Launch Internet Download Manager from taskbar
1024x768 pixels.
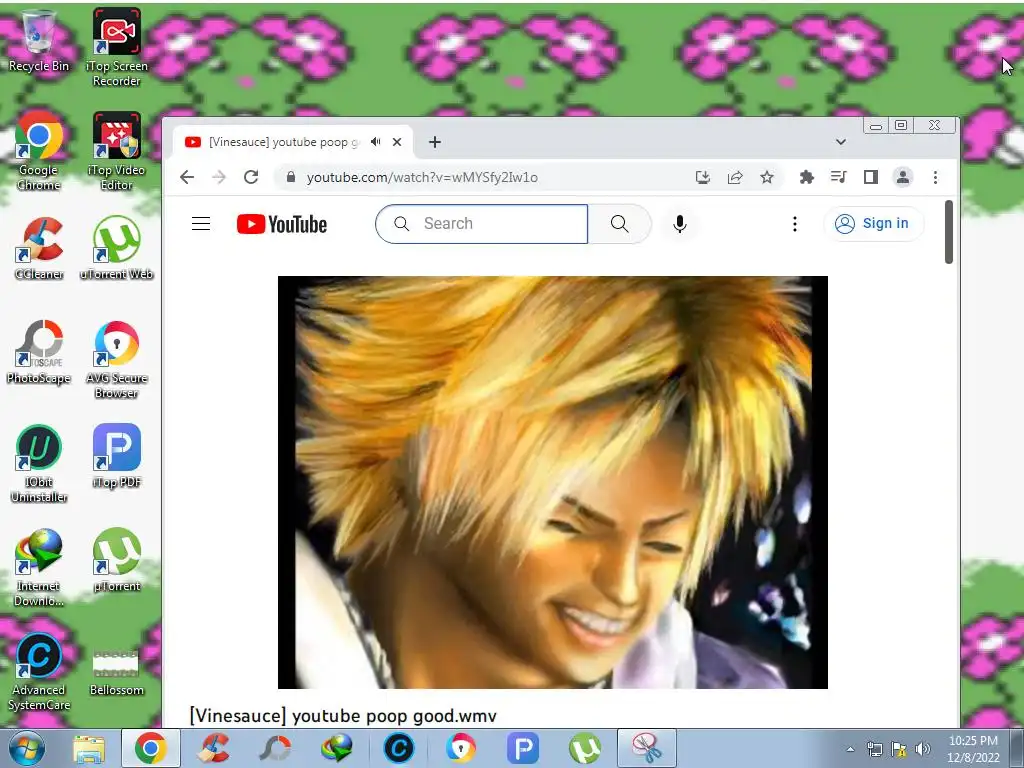pyautogui.click(x=337, y=748)
